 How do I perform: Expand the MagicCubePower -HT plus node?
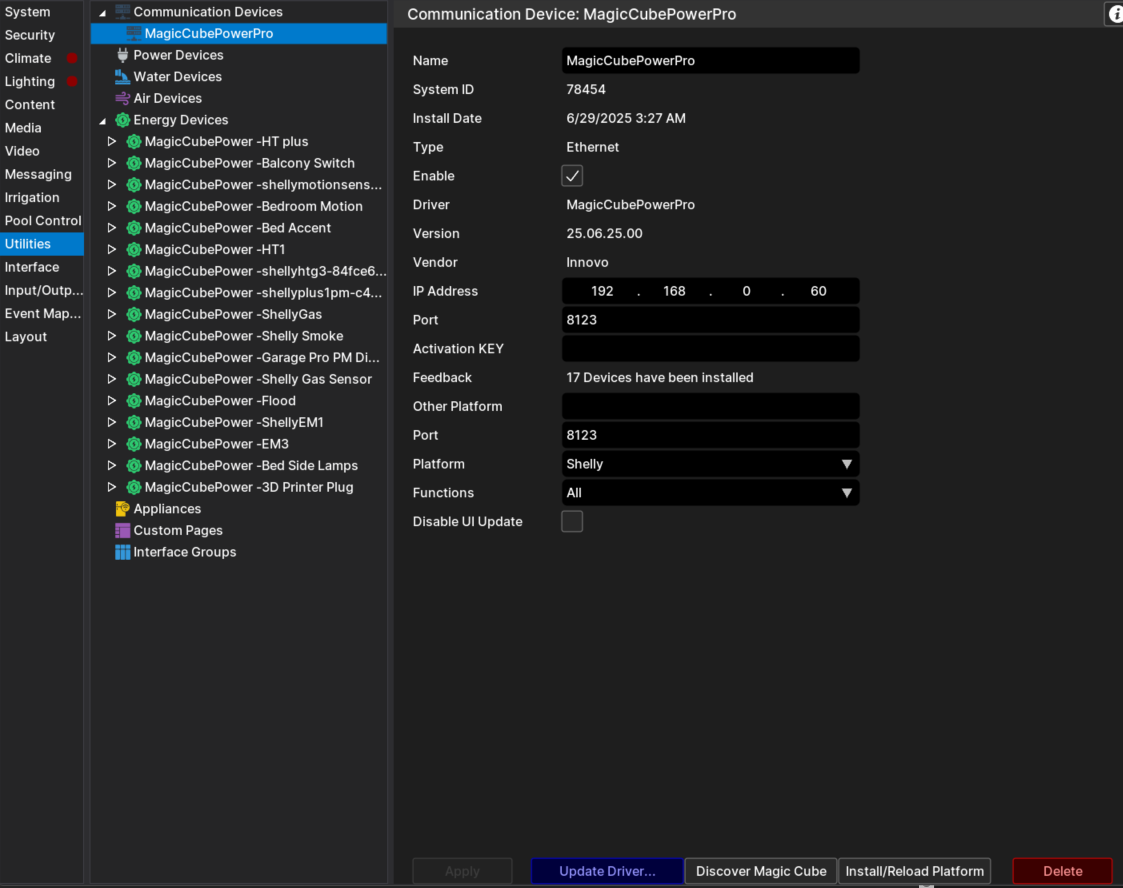click(x=112, y=142)
